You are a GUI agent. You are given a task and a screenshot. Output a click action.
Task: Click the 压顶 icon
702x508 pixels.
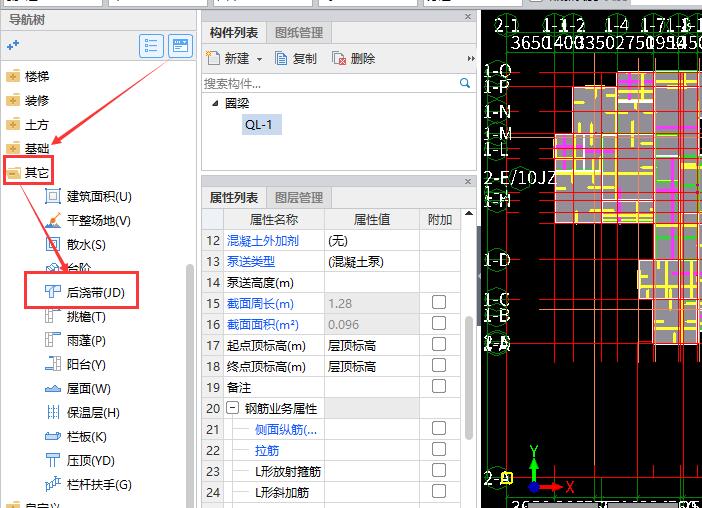(52, 460)
